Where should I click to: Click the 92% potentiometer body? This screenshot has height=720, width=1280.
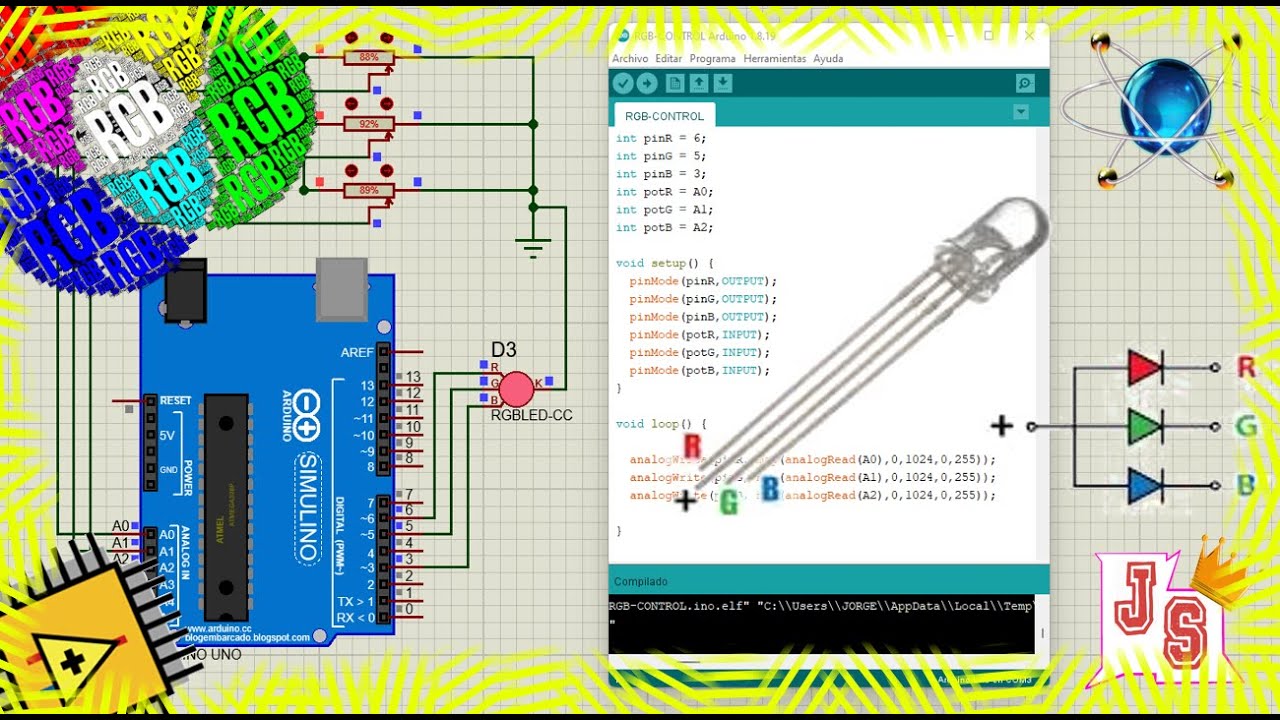pos(369,124)
